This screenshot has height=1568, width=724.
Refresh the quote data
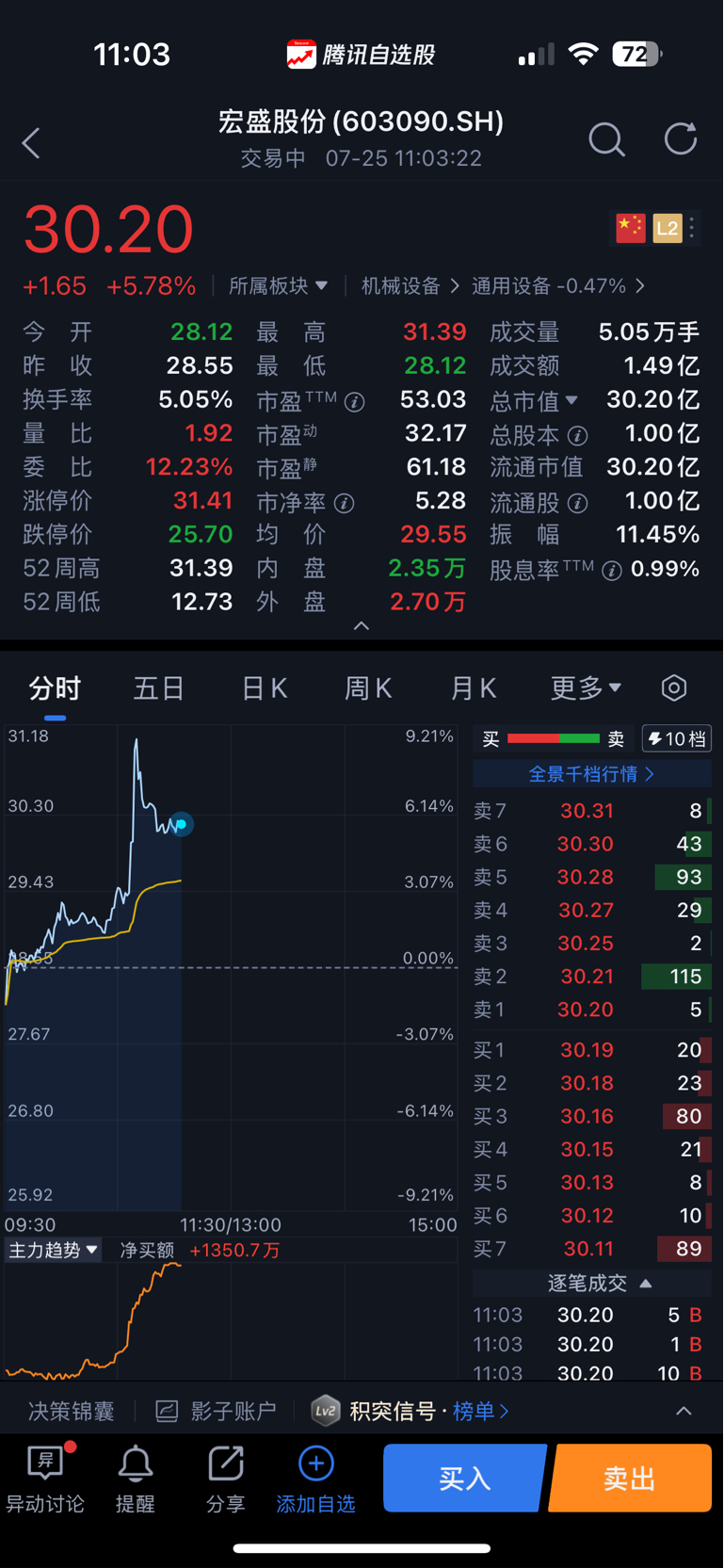coord(680,139)
